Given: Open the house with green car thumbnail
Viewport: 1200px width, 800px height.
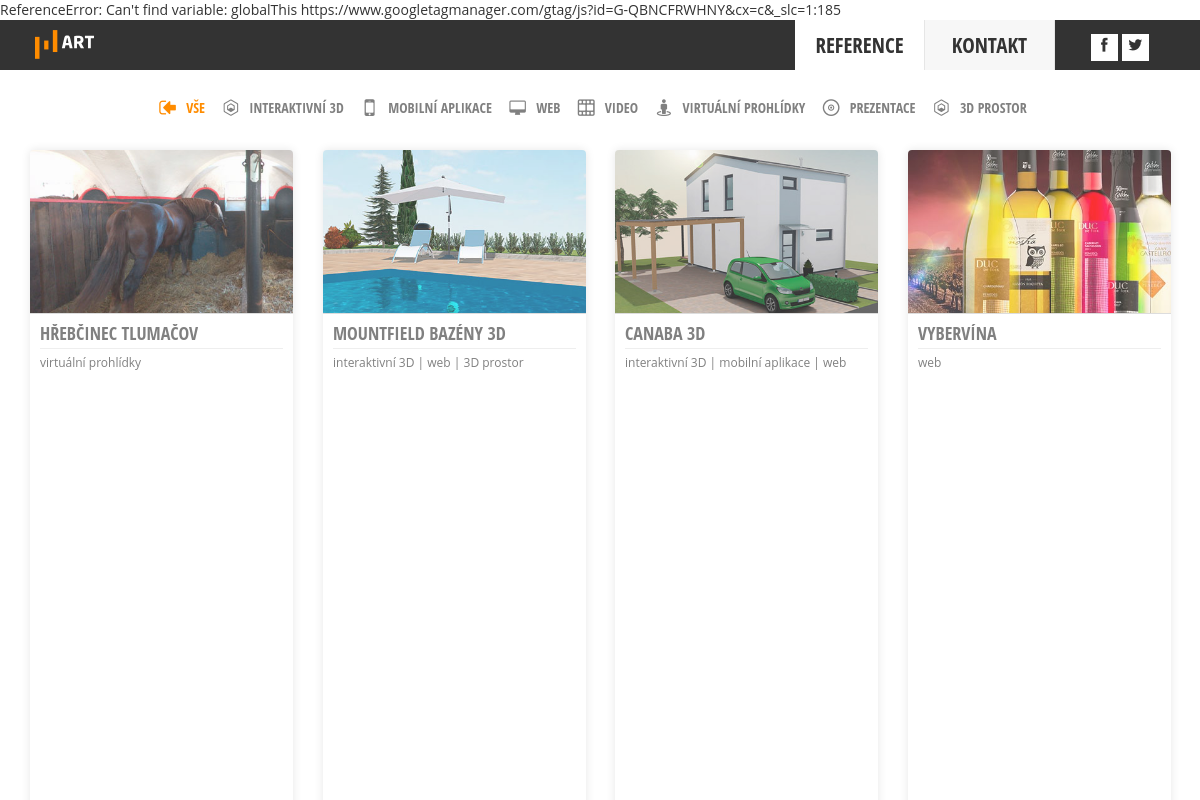Looking at the screenshot, I should coord(746,231).
